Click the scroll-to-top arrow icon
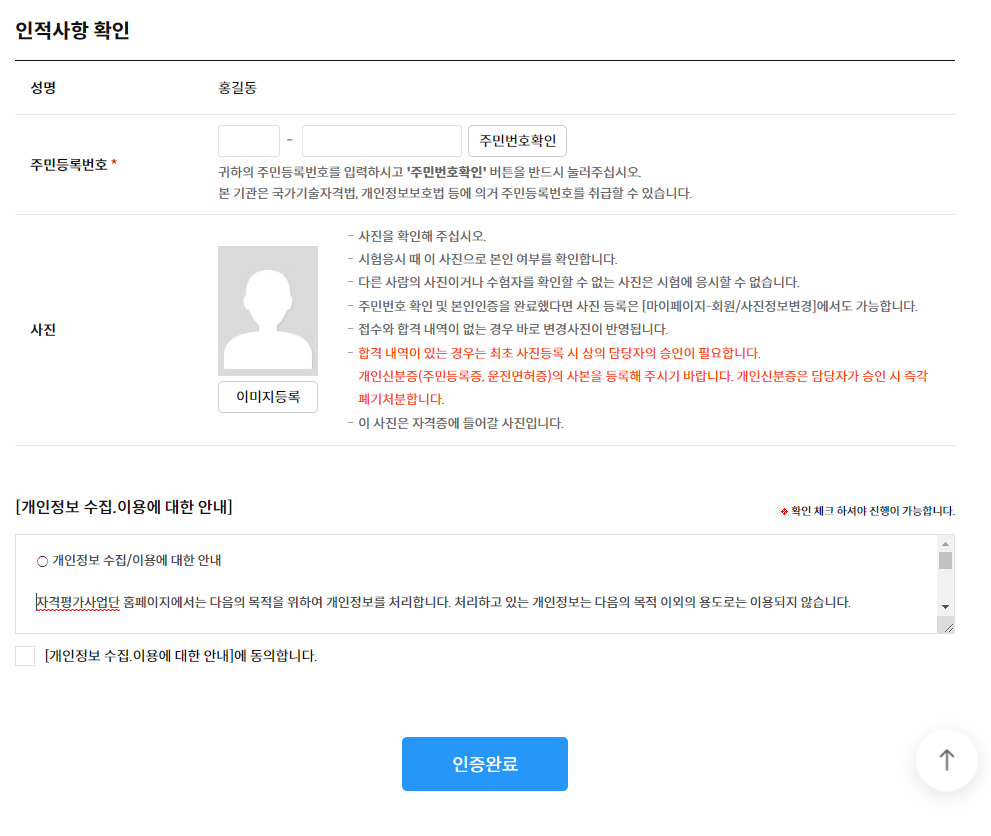This screenshot has width=991, height=836. (946, 760)
